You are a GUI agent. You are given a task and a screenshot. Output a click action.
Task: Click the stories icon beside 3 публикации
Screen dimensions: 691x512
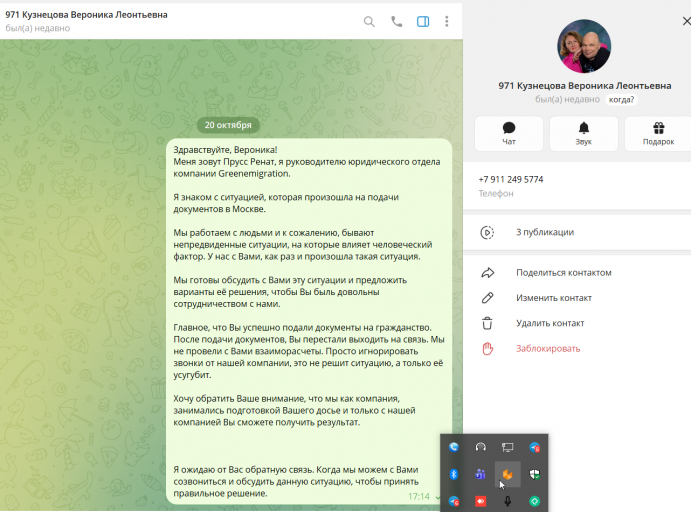(x=487, y=232)
